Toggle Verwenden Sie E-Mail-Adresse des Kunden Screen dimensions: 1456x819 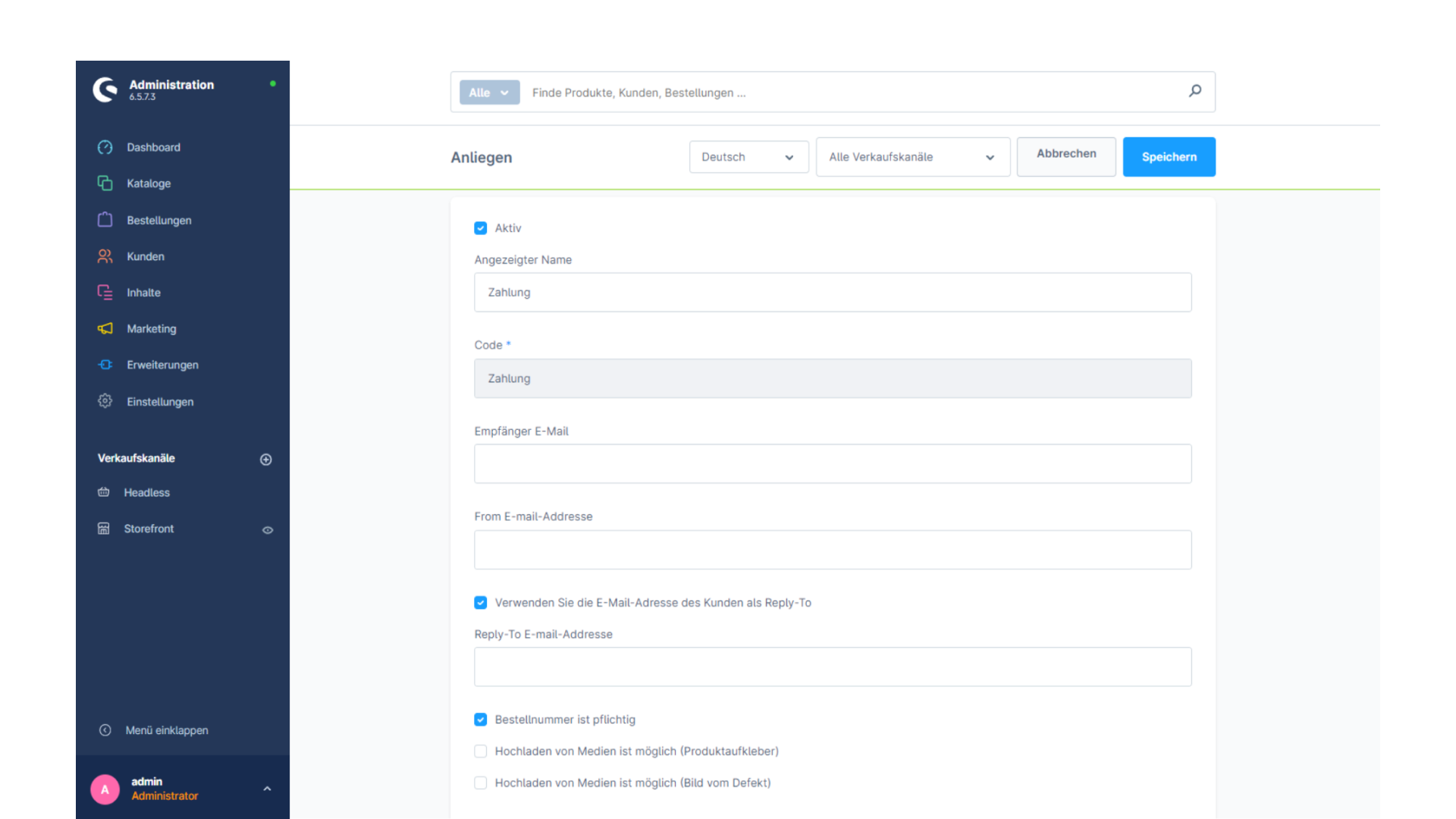(x=480, y=602)
